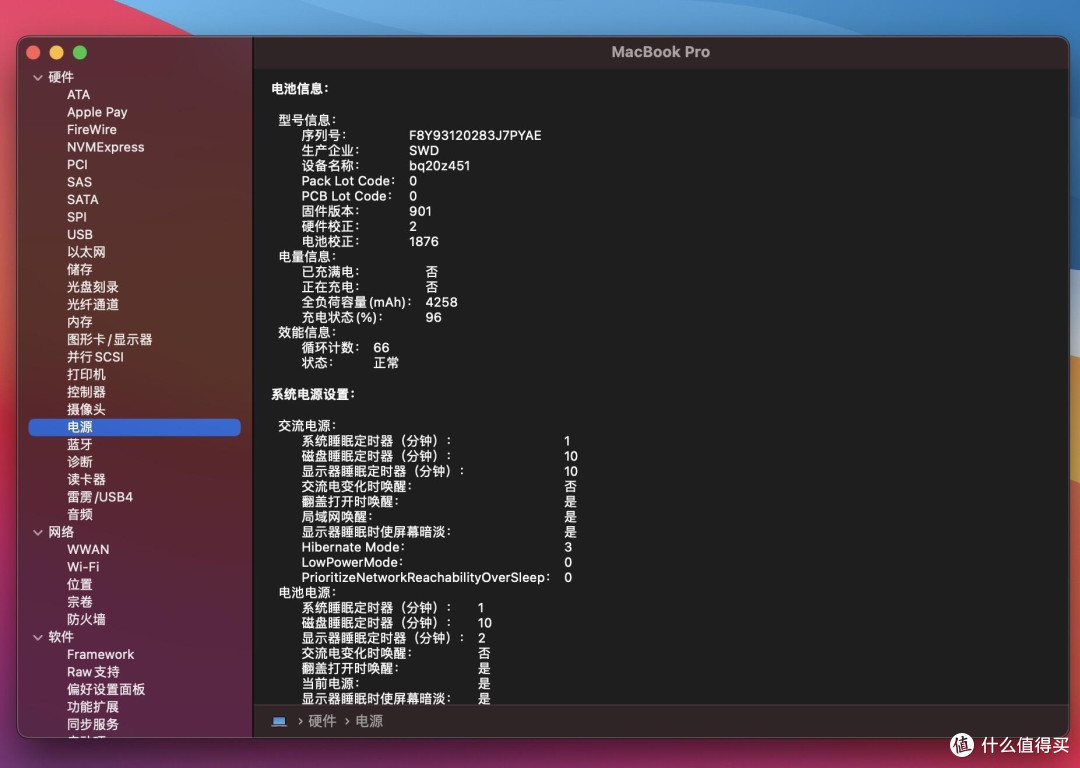Image resolution: width=1080 pixels, height=768 pixels.
Task: Click the manufacturer value SWD
Action: [424, 151]
